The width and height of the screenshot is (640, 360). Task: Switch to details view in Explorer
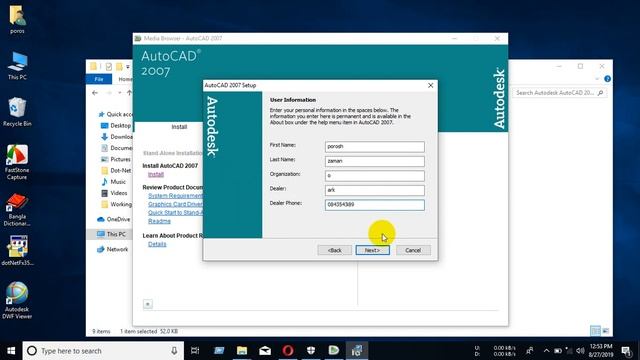tap(596, 331)
